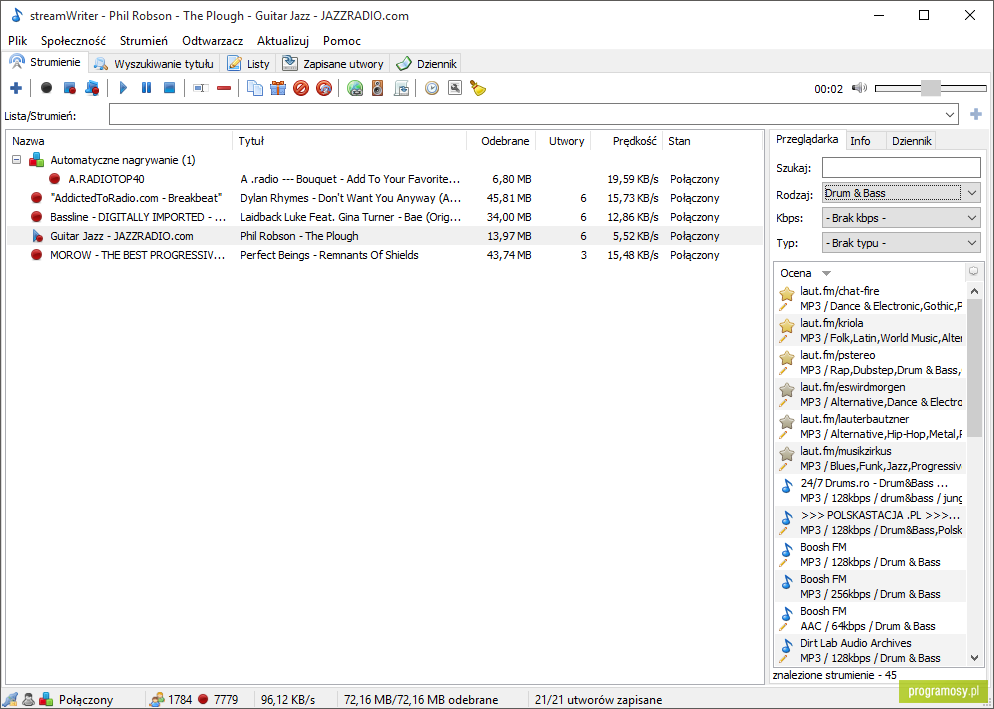994x709 pixels.
Task: Open the Pomoc menu
Action: pyautogui.click(x=342, y=41)
